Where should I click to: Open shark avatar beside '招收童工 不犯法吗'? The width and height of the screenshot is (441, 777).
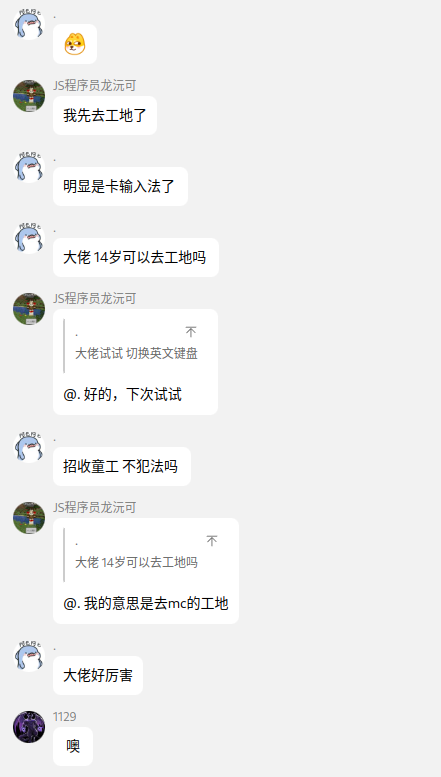29,447
